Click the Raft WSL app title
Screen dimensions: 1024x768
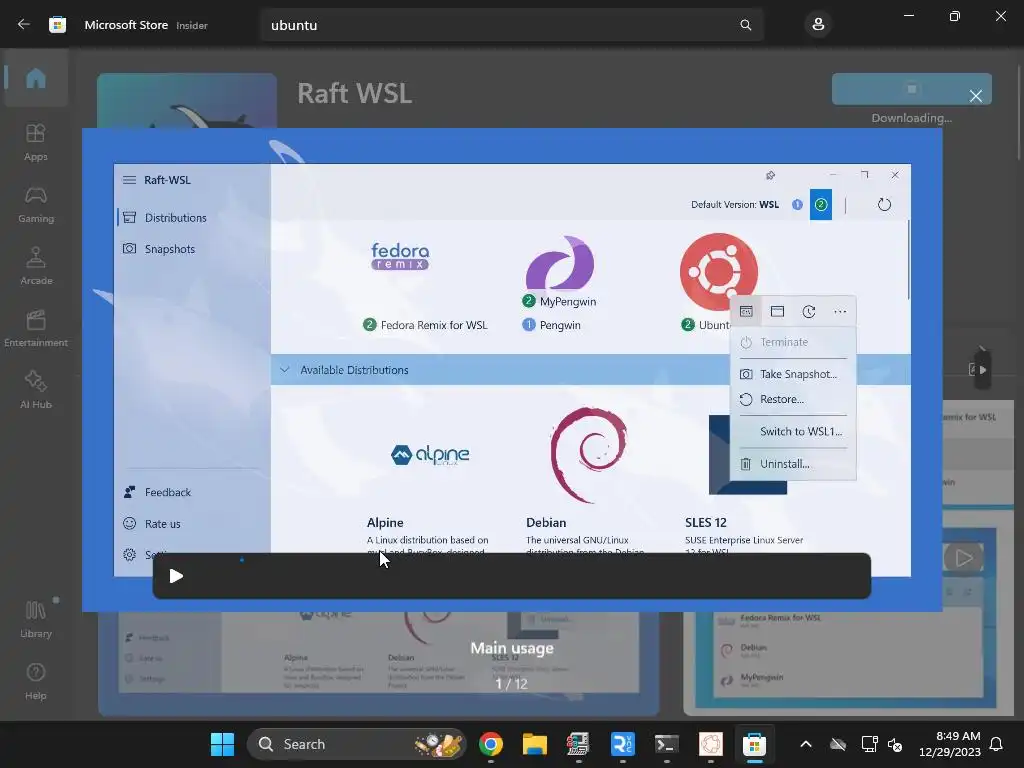(354, 93)
